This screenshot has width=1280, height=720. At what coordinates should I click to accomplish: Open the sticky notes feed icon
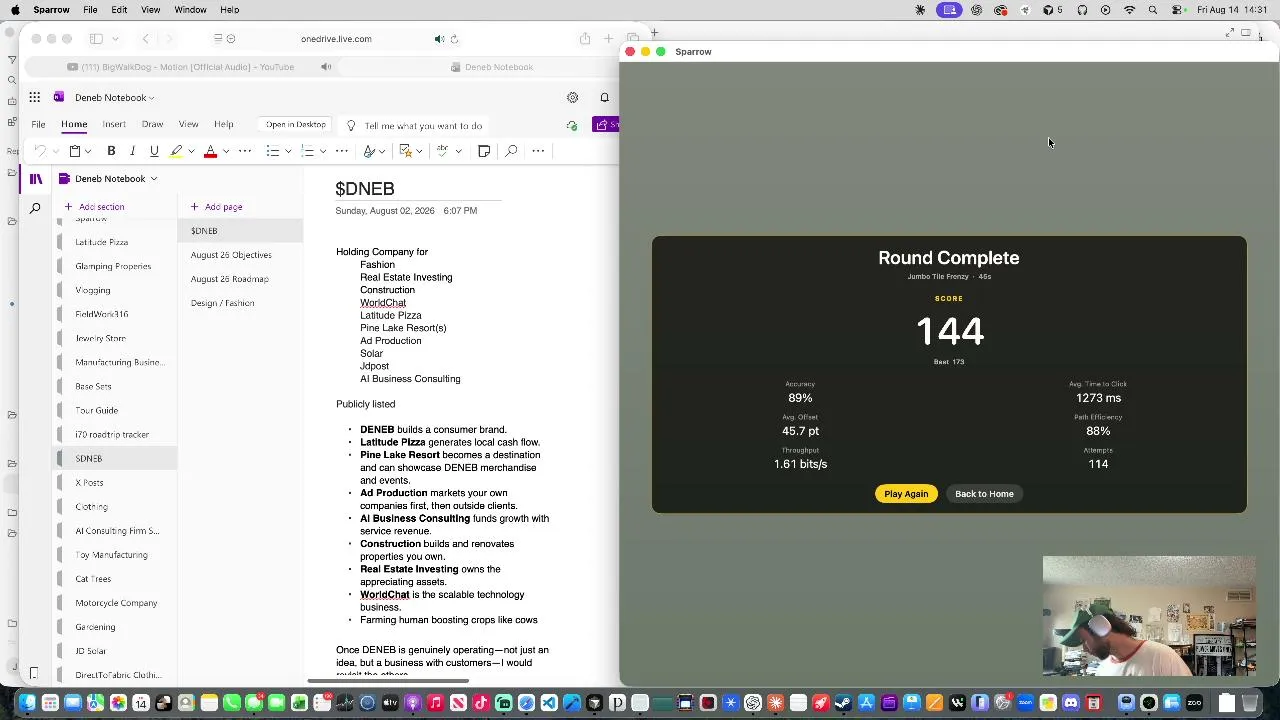[x=484, y=151]
